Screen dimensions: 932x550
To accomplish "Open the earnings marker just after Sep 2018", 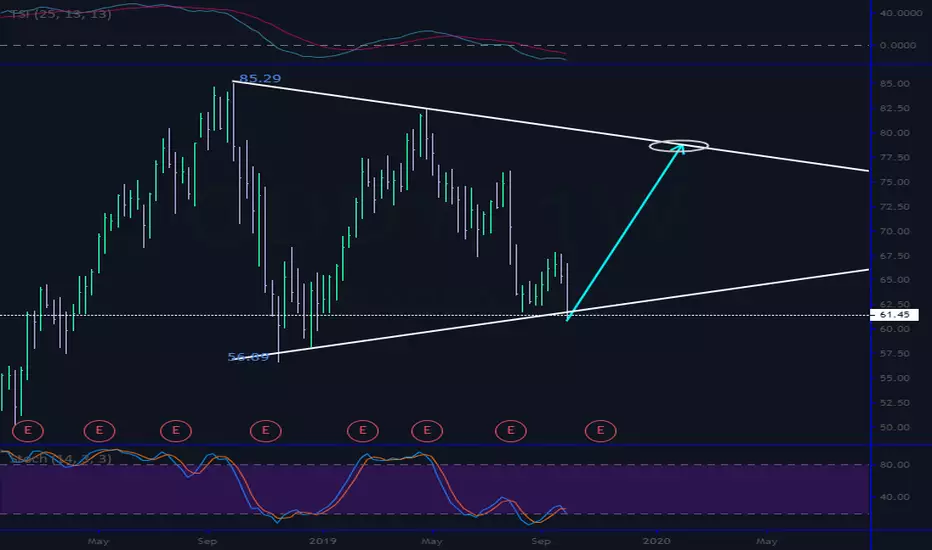I will [x=265, y=430].
